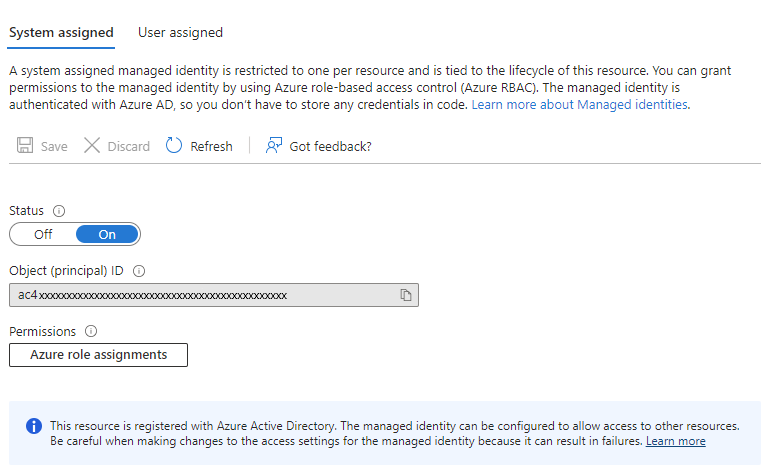Click the feedback person icon
768x475 pixels.
click(274, 146)
